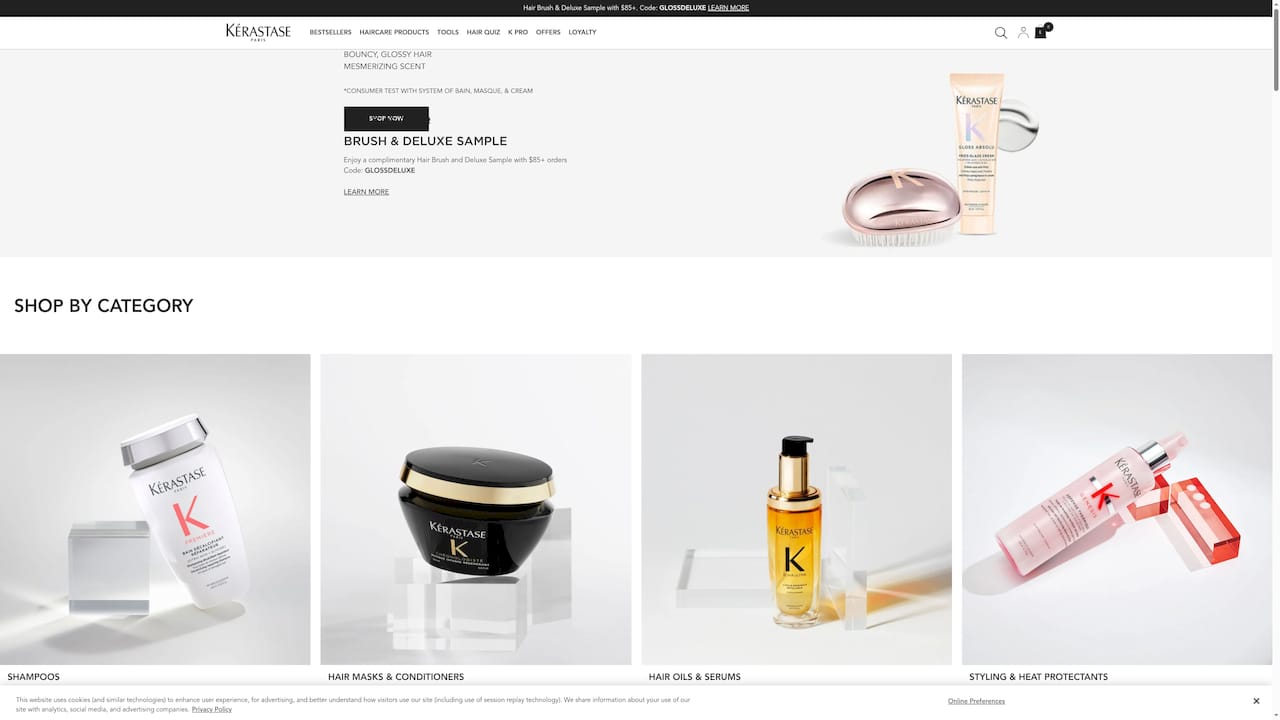Select the Hair Oils & Serums image
Image resolution: width=1280 pixels, height=720 pixels.
796,509
